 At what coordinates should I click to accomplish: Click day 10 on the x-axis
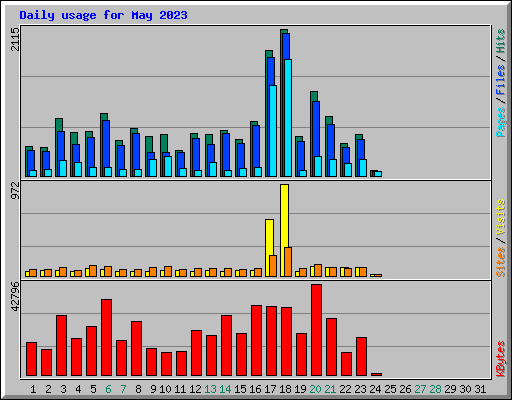click(x=165, y=389)
